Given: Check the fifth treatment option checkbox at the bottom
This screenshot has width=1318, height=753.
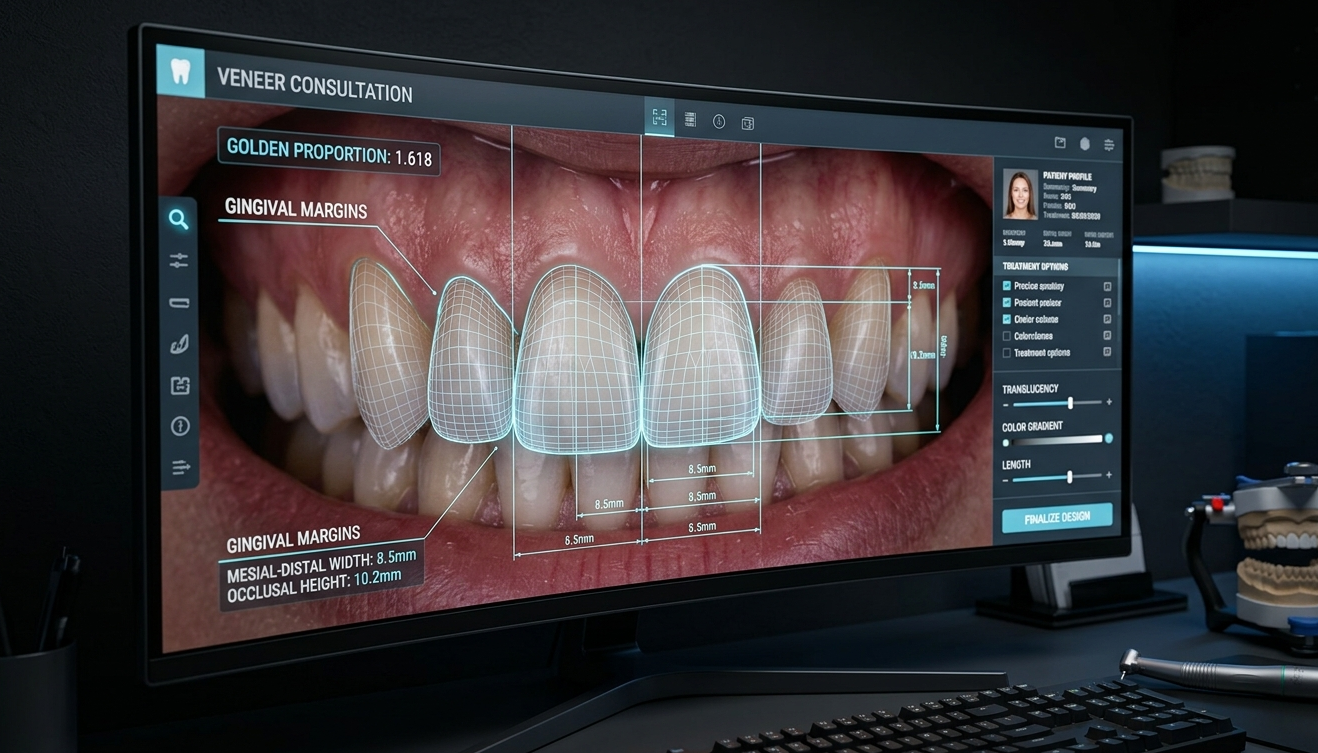Looking at the screenshot, I should point(1007,353).
